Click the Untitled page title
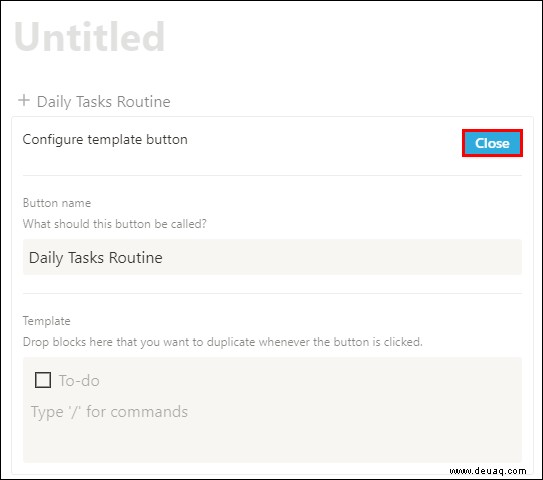 89,37
